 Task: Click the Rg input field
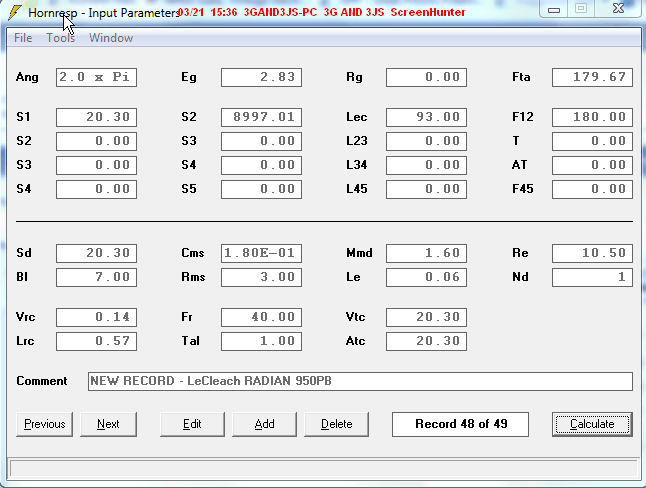point(426,77)
